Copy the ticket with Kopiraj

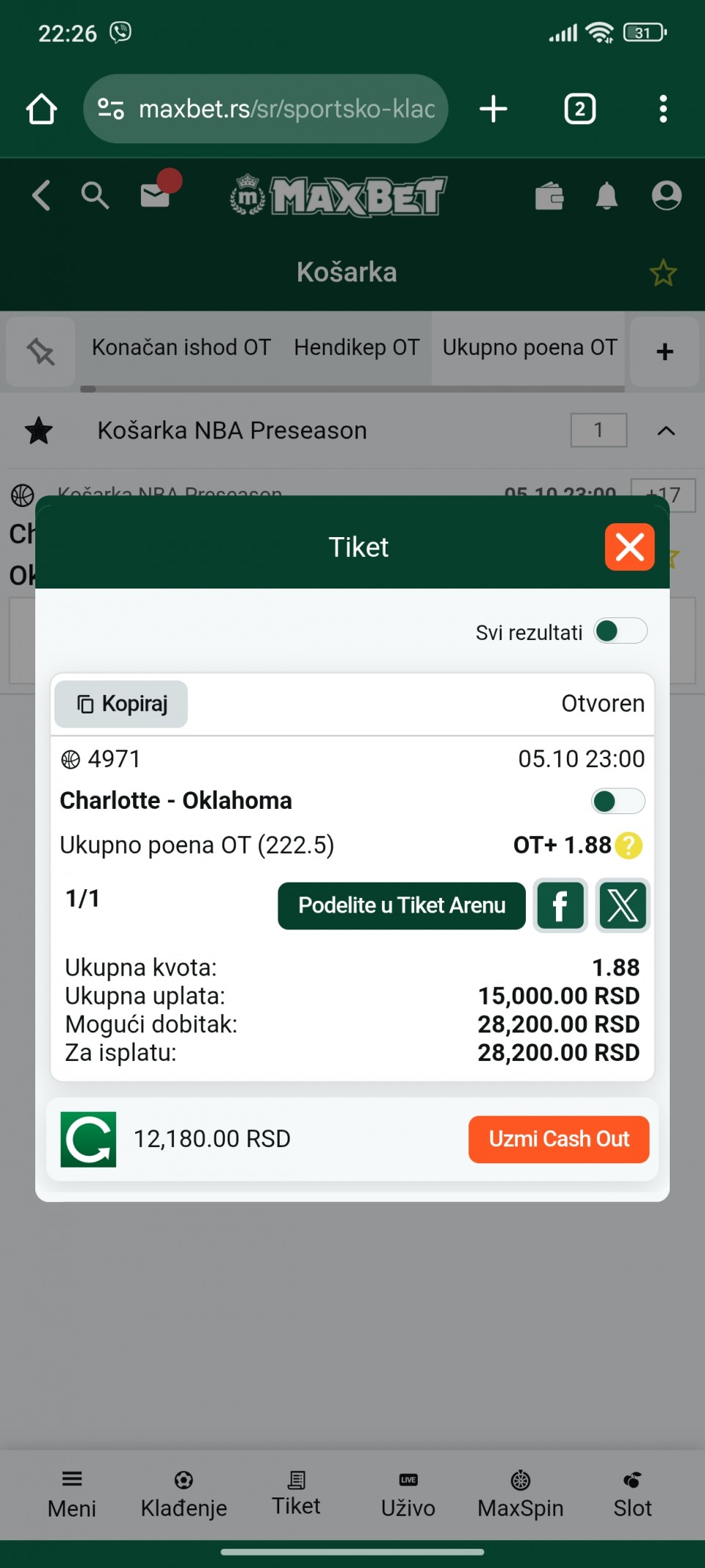coord(121,704)
